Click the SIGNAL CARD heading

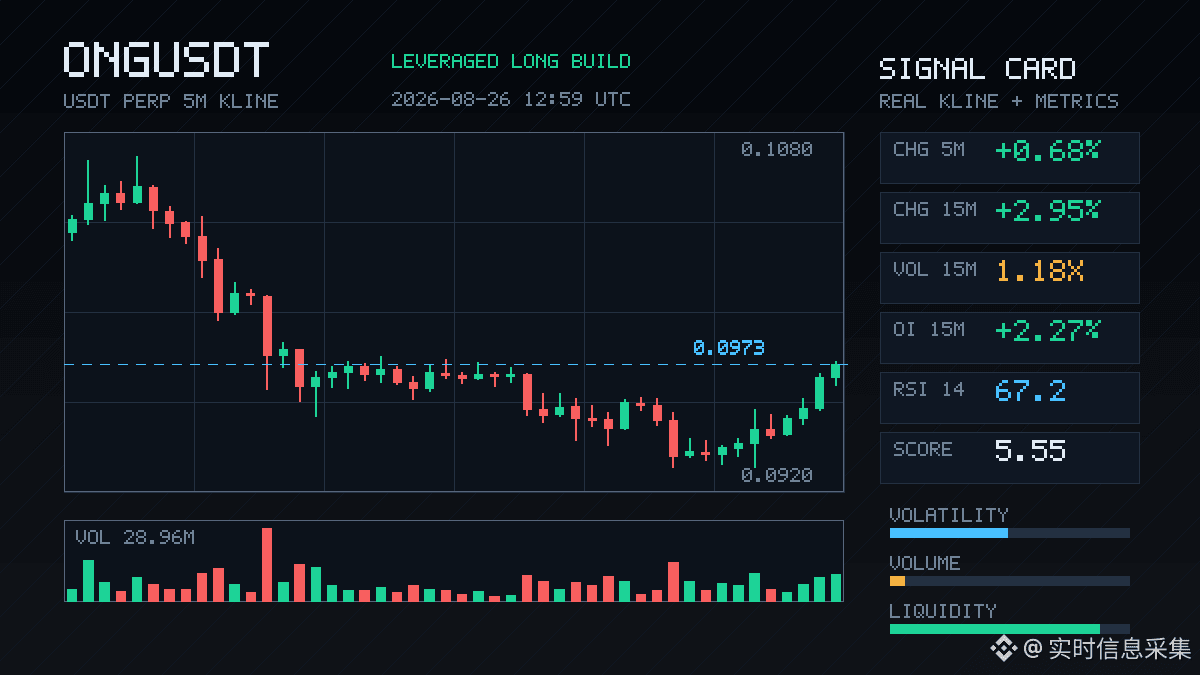click(x=977, y=69)
